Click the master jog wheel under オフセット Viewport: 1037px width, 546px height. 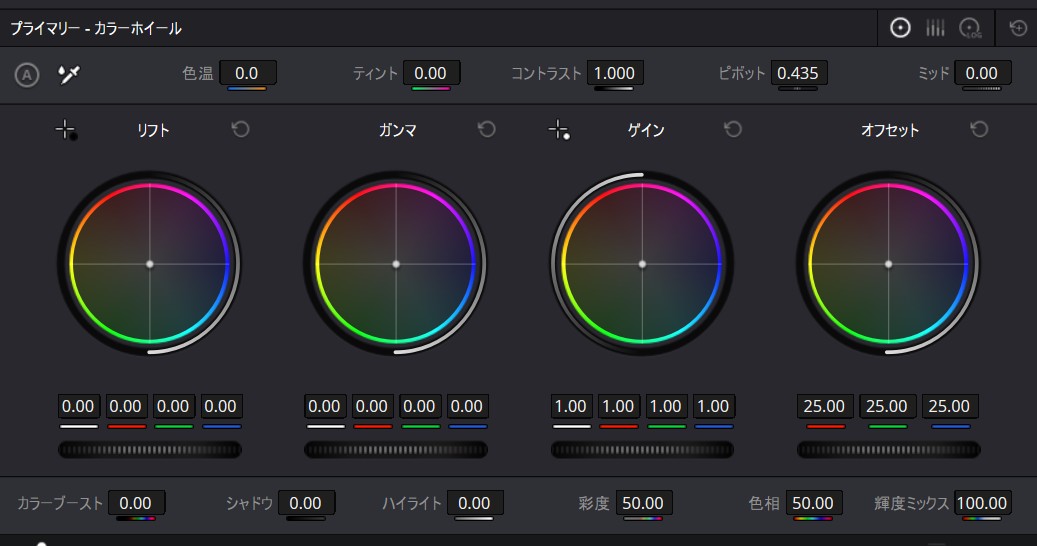pyautogui.click(x=888, y=450)
